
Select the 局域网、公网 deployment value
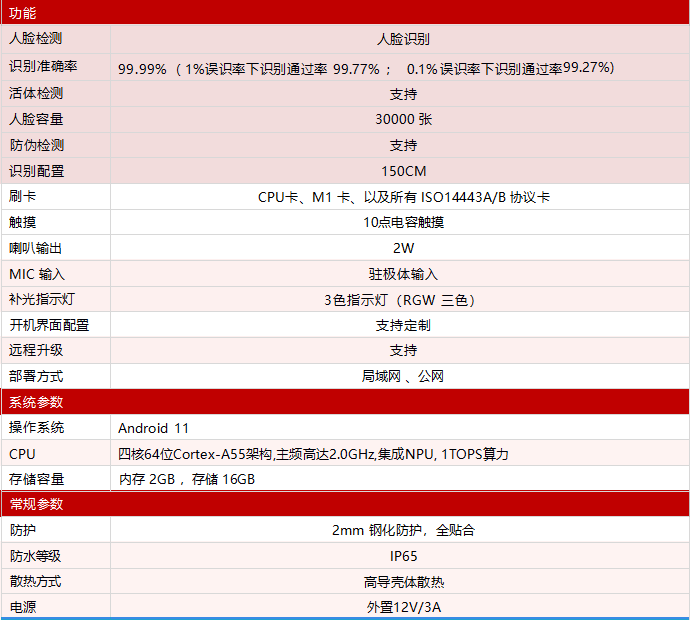tap(403, 377)
